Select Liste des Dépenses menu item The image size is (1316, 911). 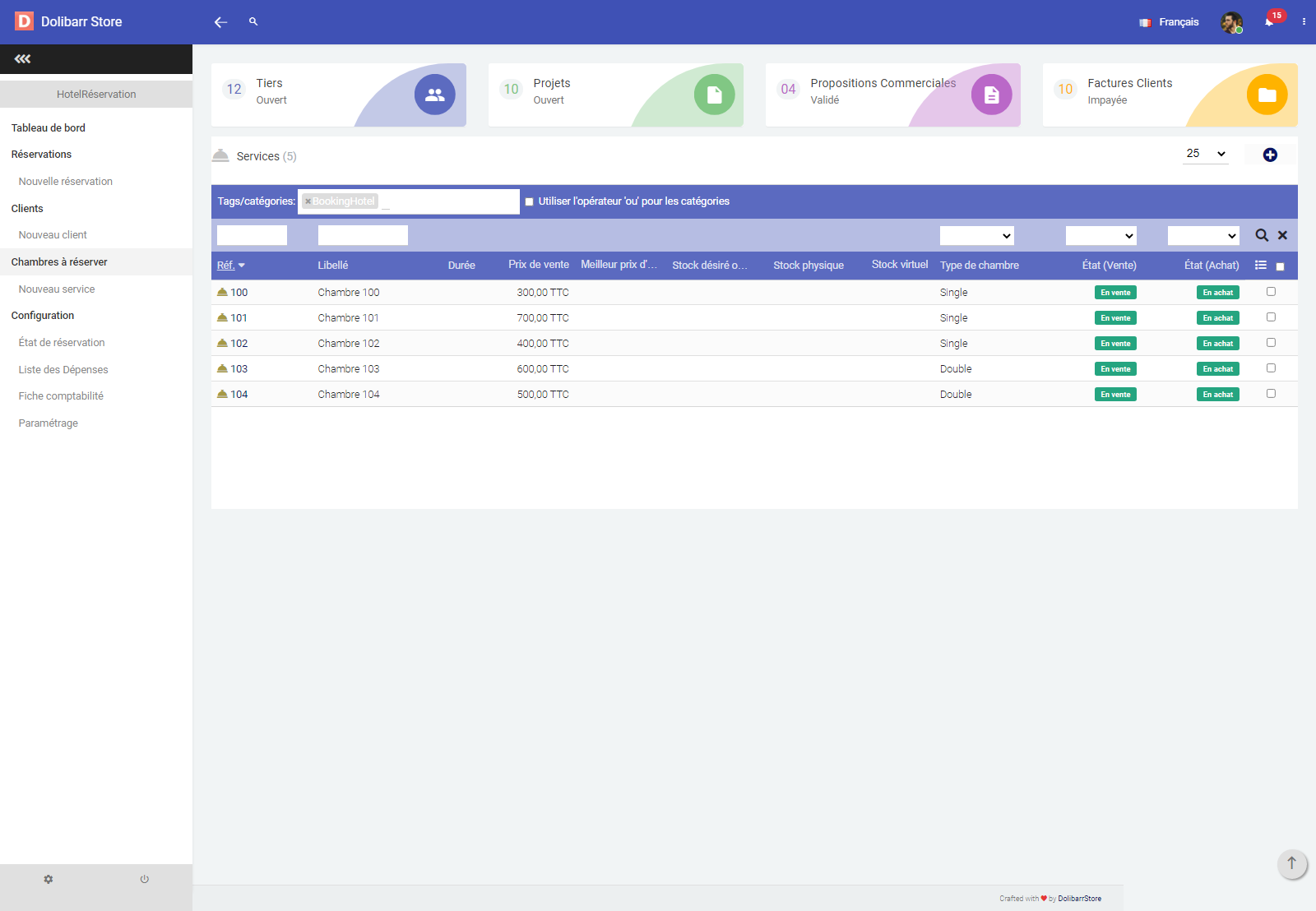(63, 370)
